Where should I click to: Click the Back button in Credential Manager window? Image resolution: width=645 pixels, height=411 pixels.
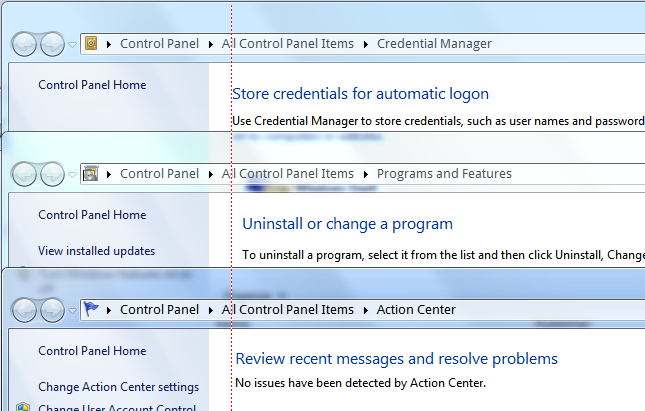25,44
